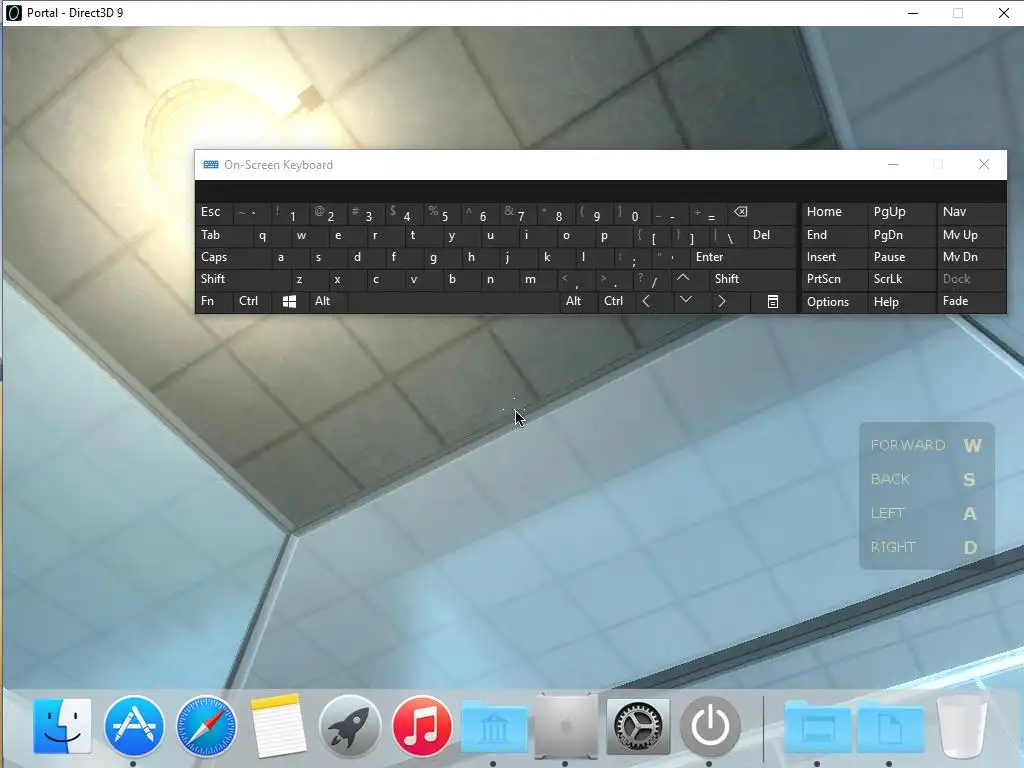
Task: Tap the Insert key
Action: pyautogui.click(x=834, y=257)
